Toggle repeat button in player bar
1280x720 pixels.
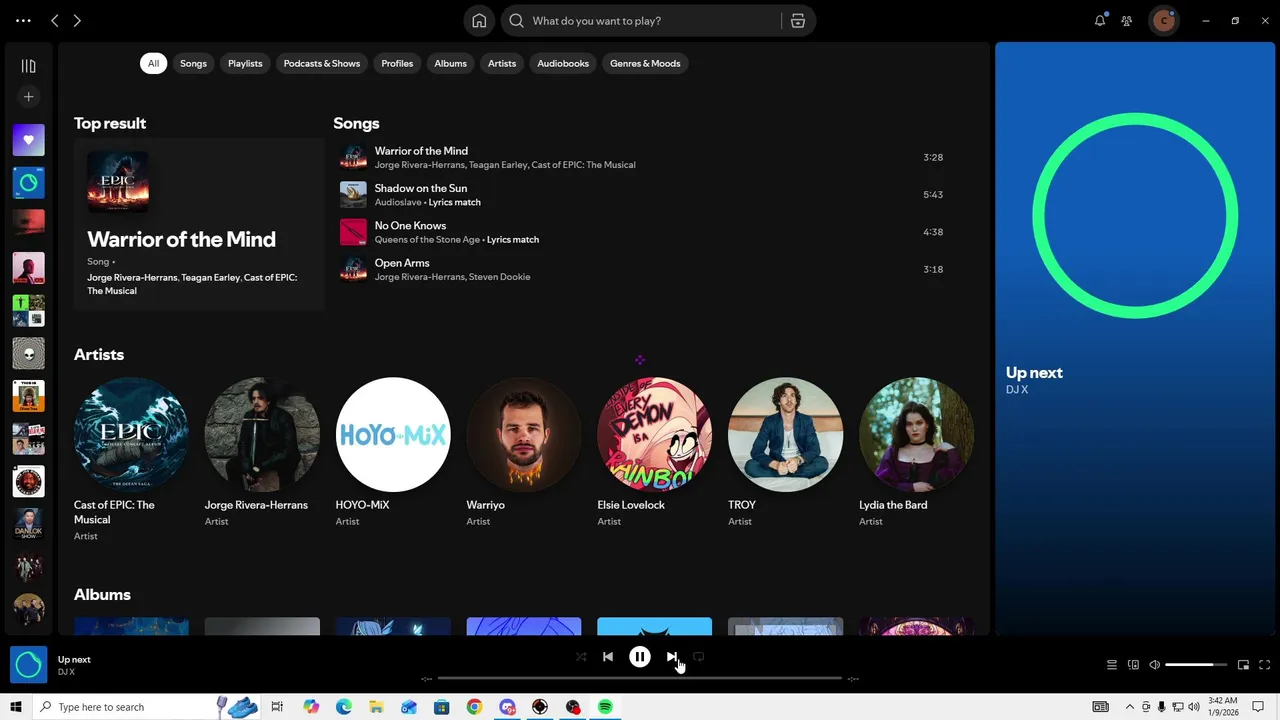coord(699,657)
